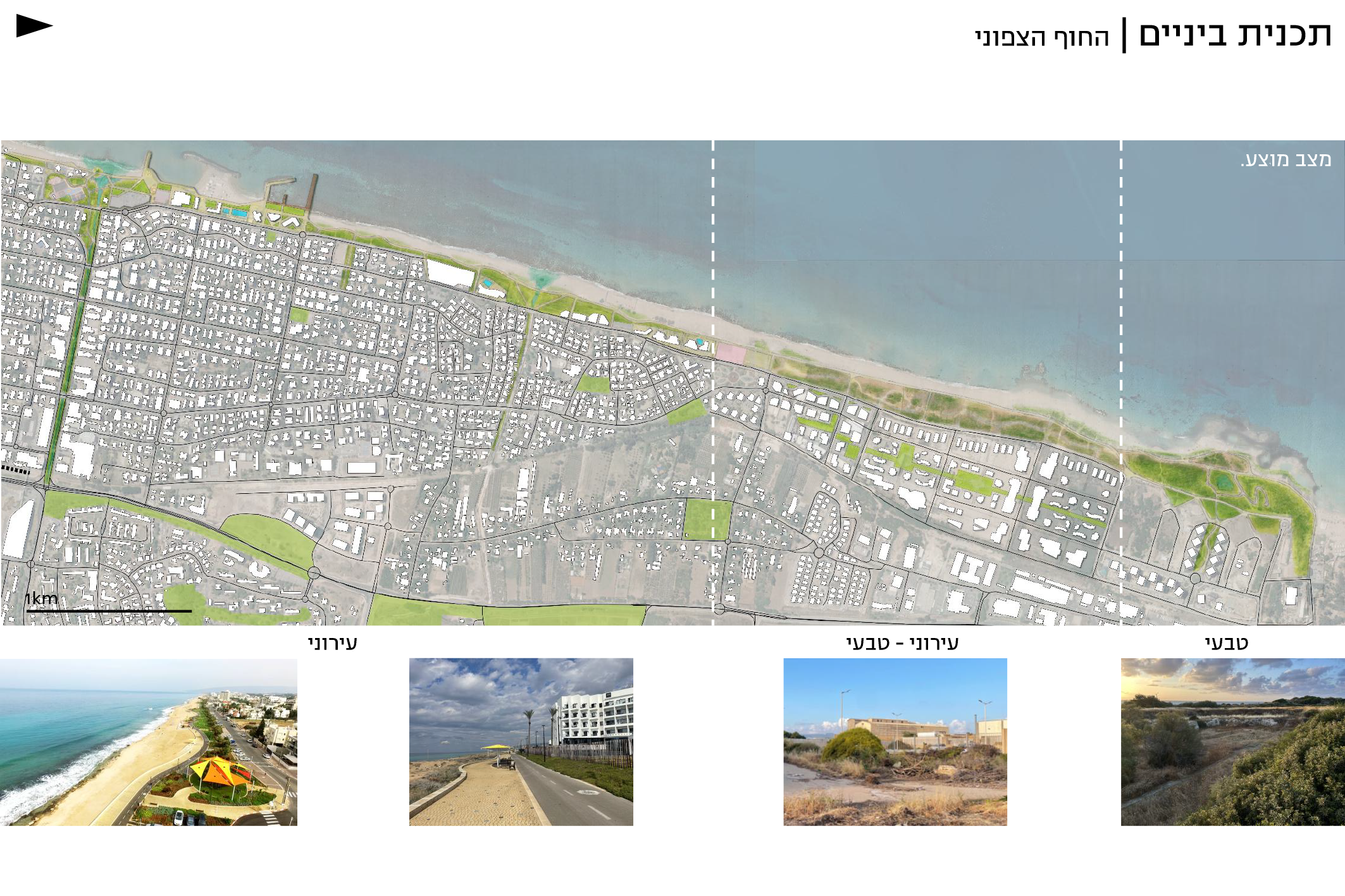
Task: Select the טבעי zone label
Action: click(x=1226, y=643)
